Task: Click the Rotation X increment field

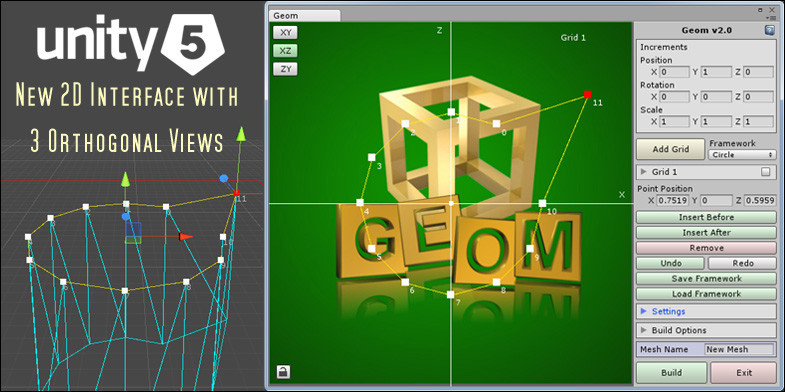Action: tap(674, 97)
